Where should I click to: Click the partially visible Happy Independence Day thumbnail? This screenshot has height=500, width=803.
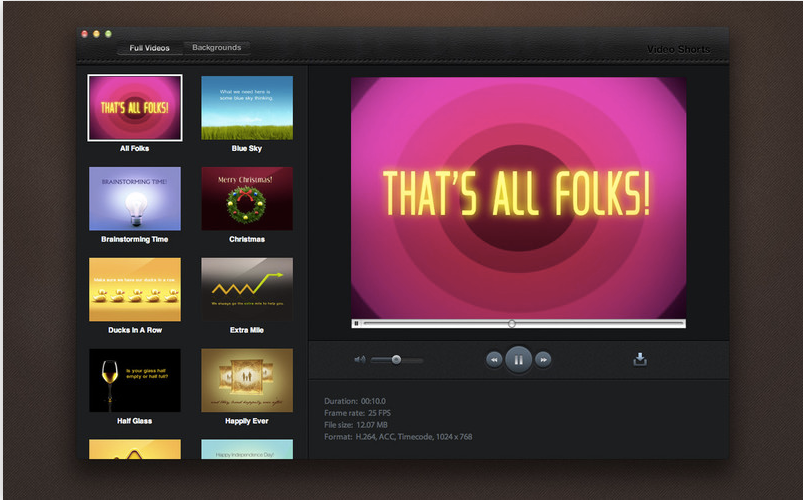point(247,449)
